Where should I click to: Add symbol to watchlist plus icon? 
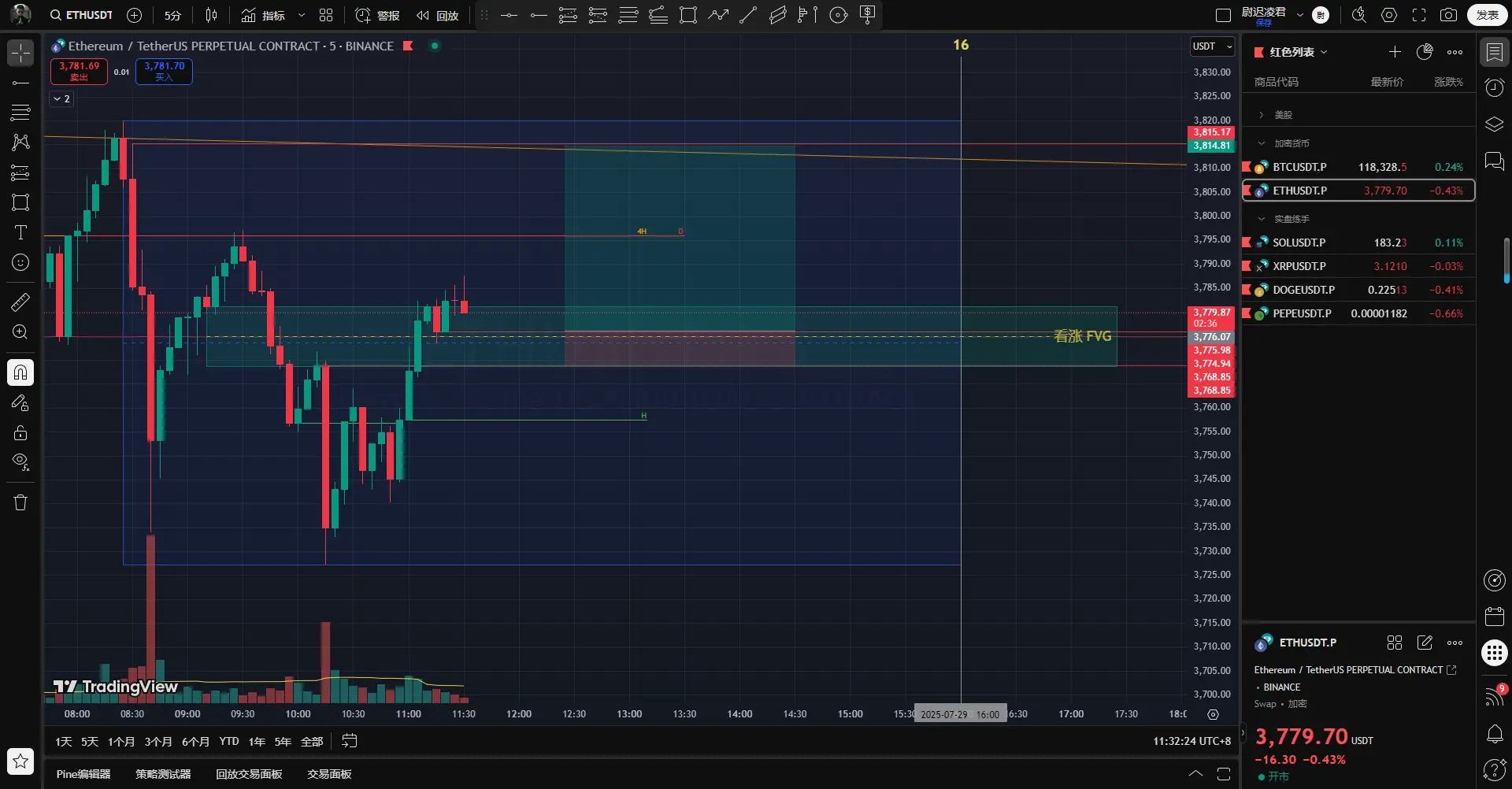click(1395, 52)
